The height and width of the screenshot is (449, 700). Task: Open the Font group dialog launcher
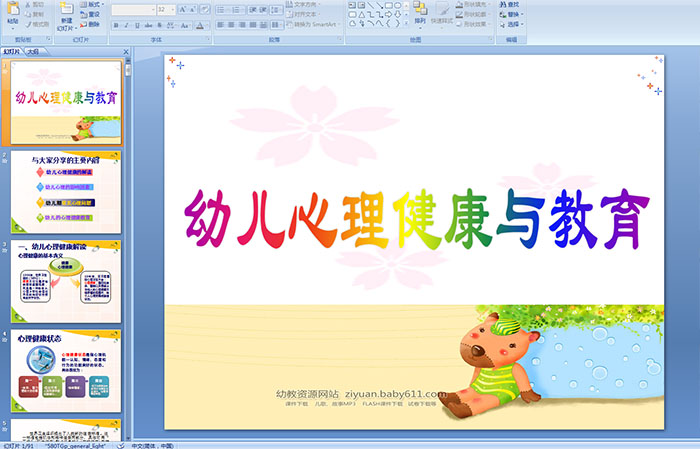208,40
